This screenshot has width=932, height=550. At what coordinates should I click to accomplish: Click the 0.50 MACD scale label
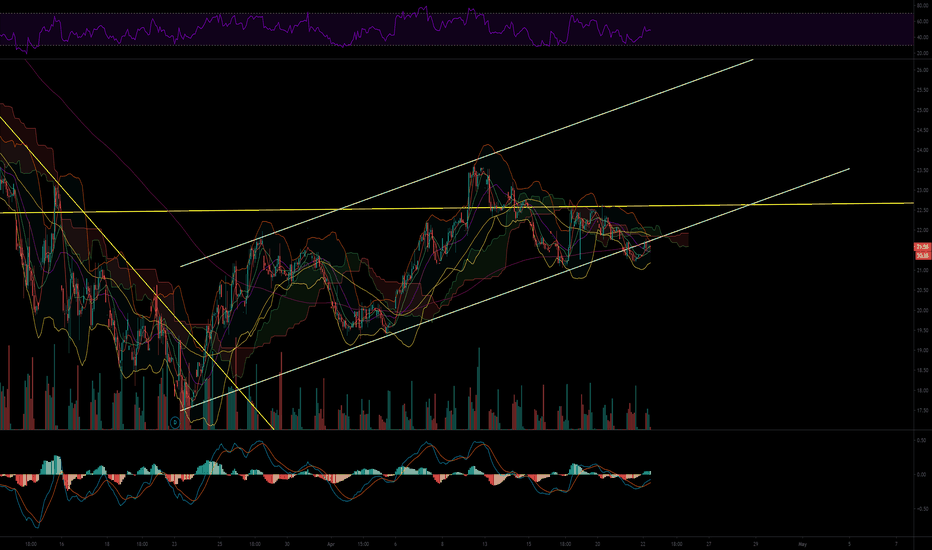tap(921, 441)
